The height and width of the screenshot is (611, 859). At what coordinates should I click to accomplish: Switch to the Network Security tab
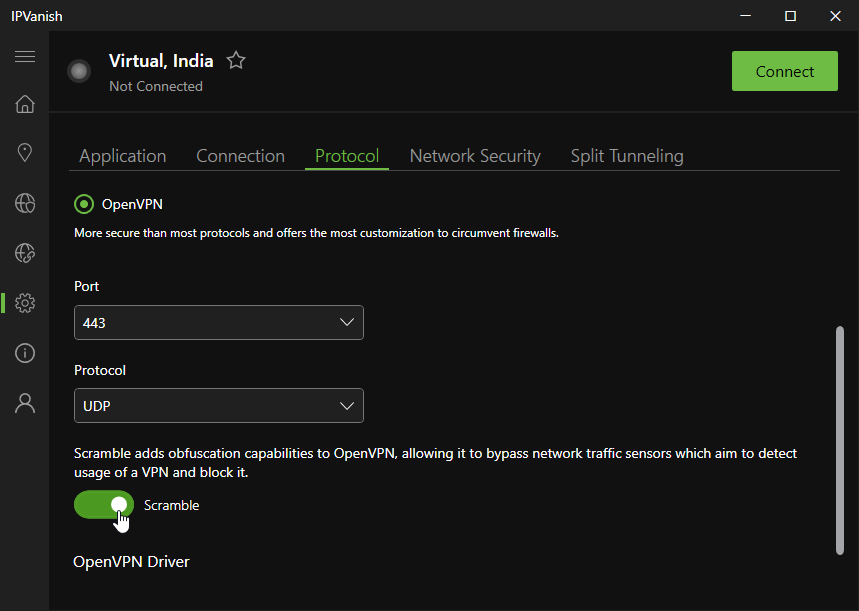475,156
